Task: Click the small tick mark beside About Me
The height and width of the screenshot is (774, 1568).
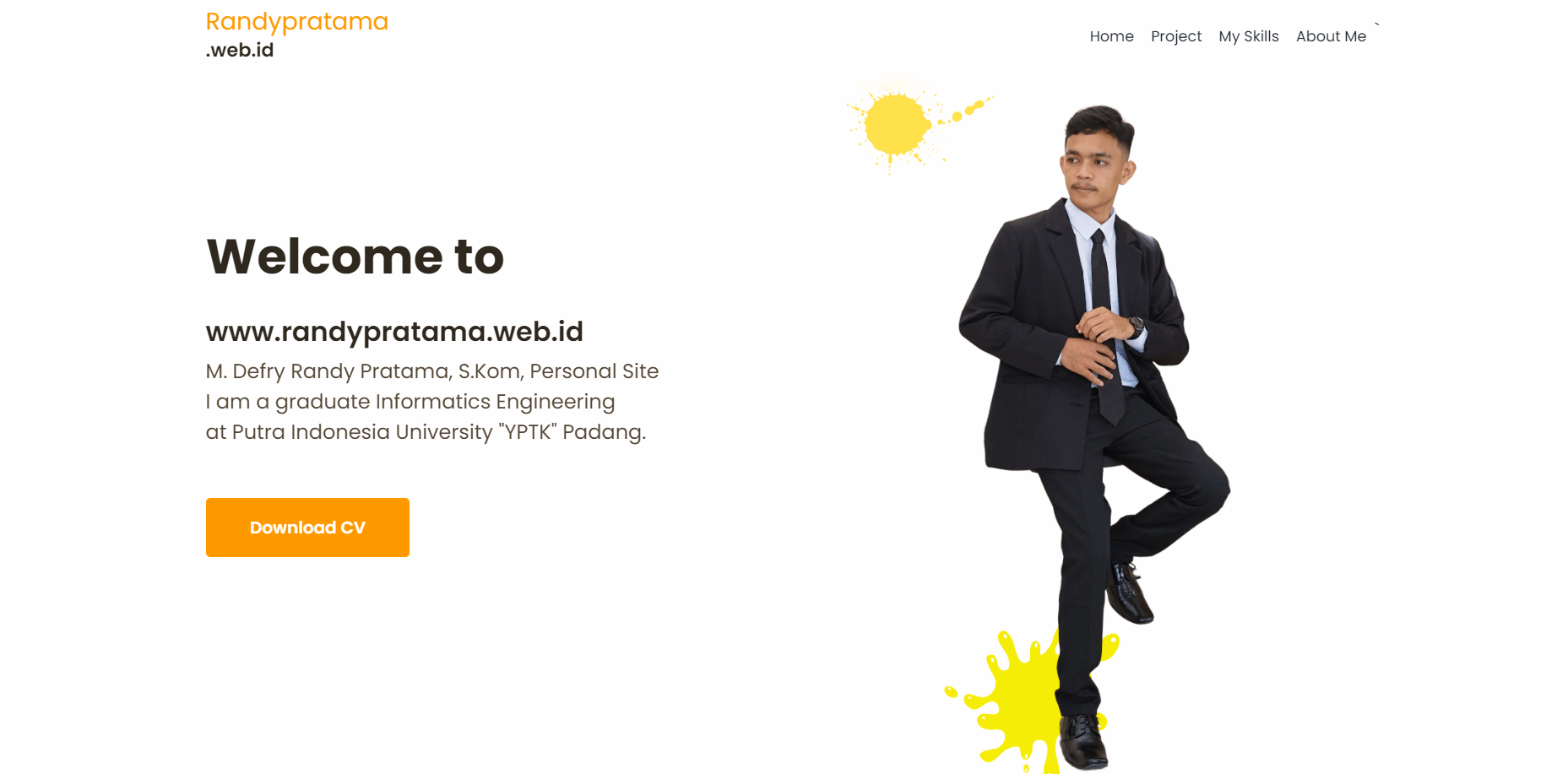Action: point(1377,24)
